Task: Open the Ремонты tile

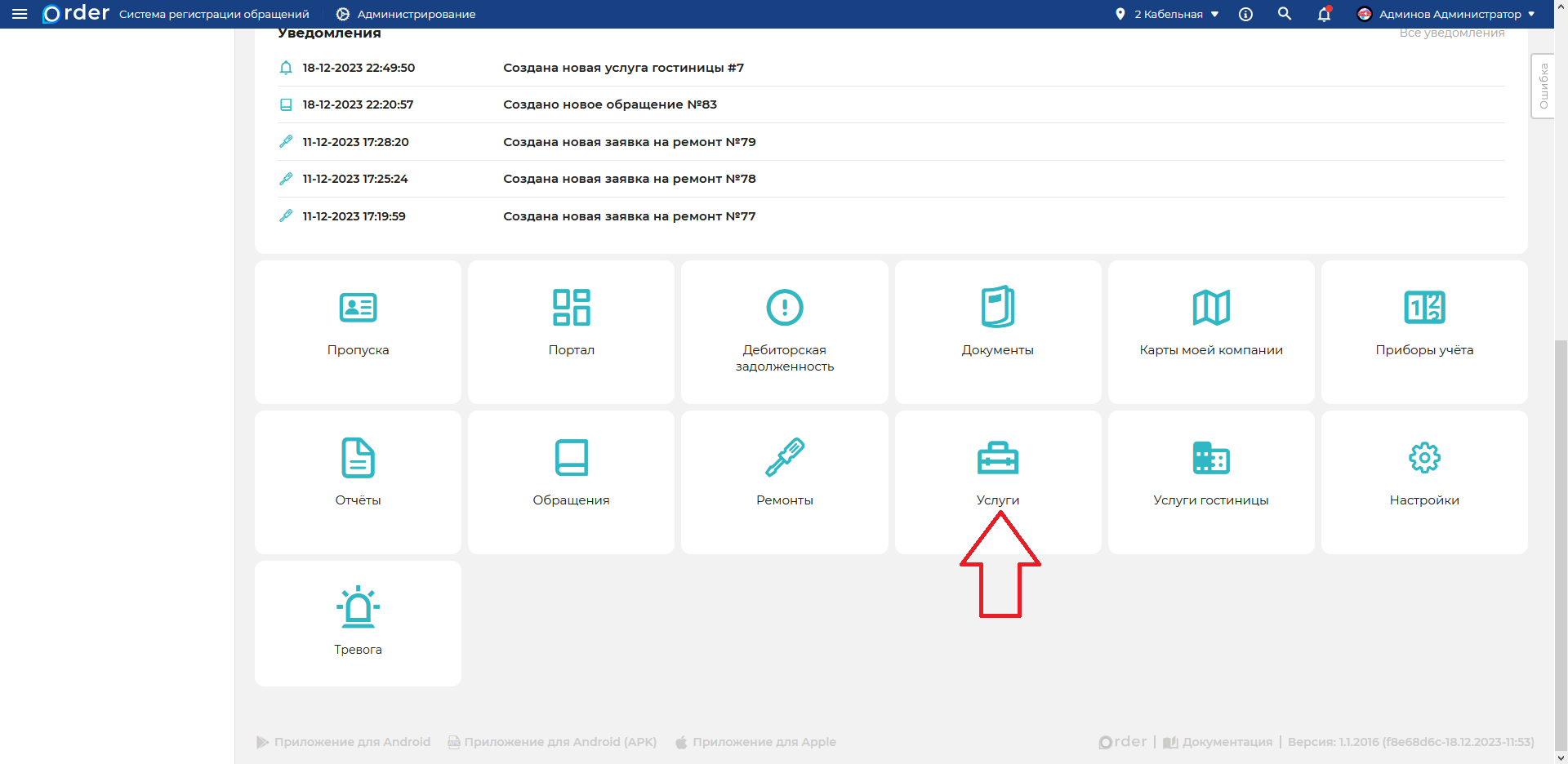Action: (784, 482)
